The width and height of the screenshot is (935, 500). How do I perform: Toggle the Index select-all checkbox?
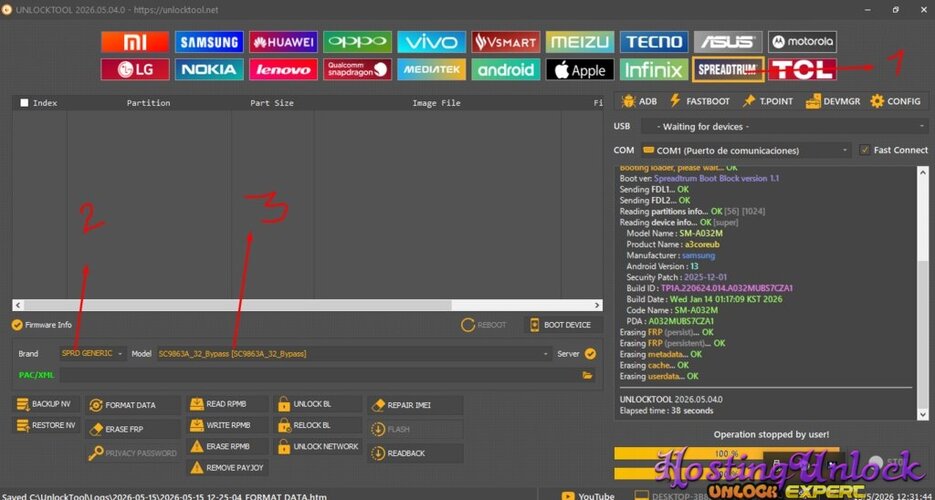point(24,103)
